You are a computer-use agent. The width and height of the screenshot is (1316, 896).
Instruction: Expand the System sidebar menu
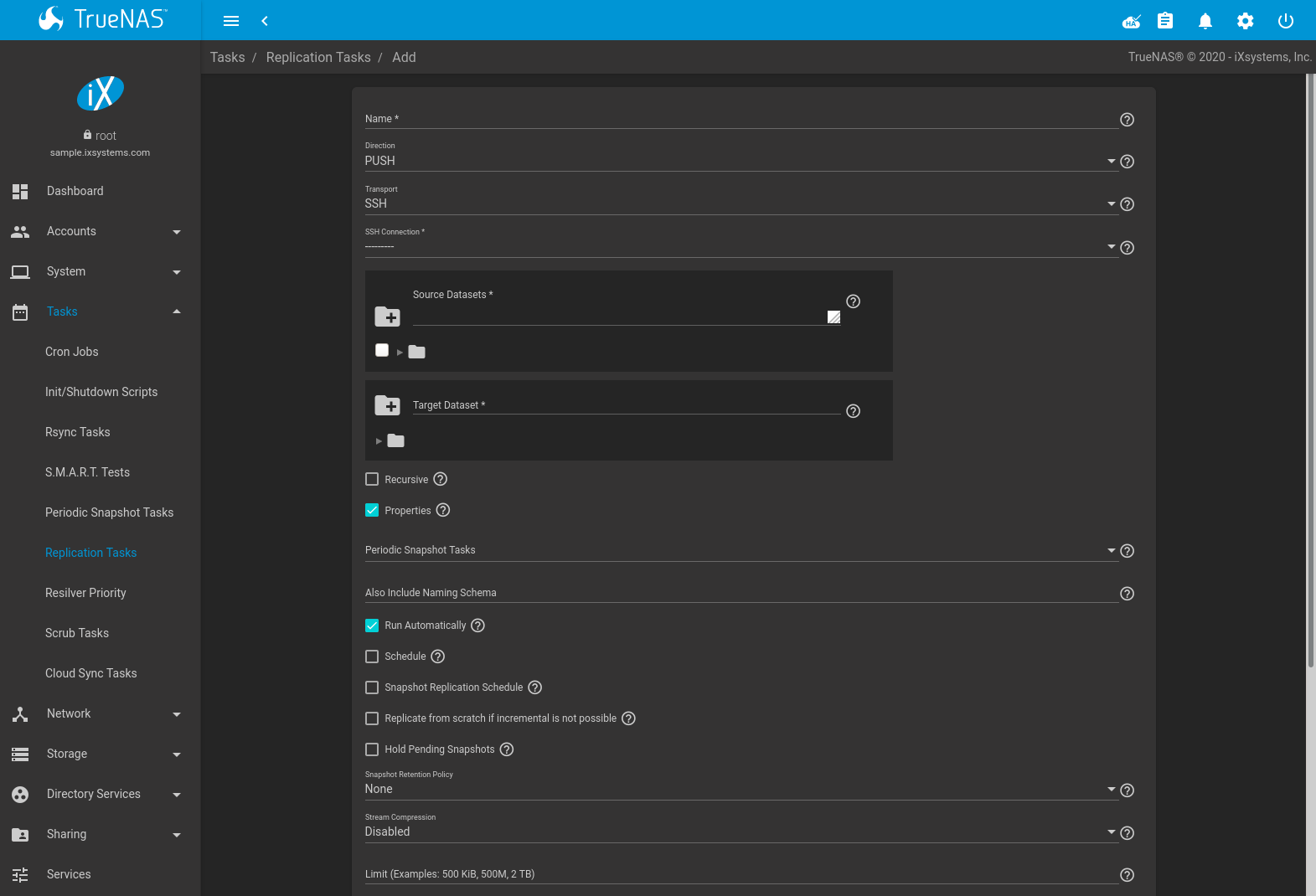101,271
